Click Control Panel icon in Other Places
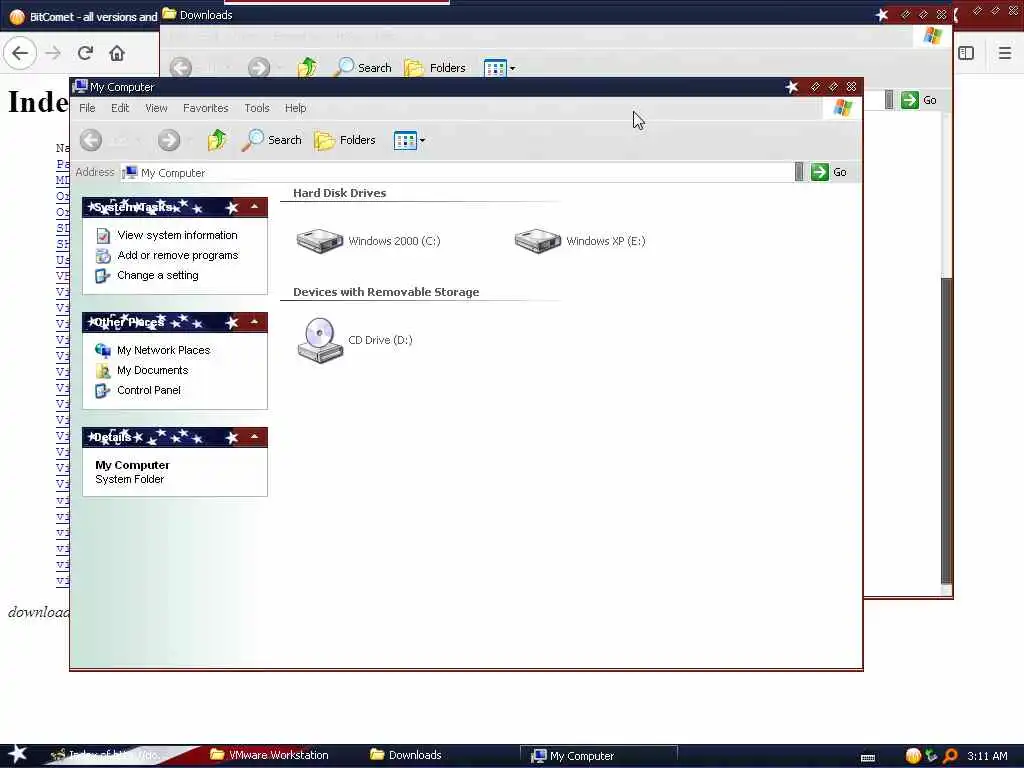Image resolution: width=1024 pixels, height=768 pixels. (103, 391)
